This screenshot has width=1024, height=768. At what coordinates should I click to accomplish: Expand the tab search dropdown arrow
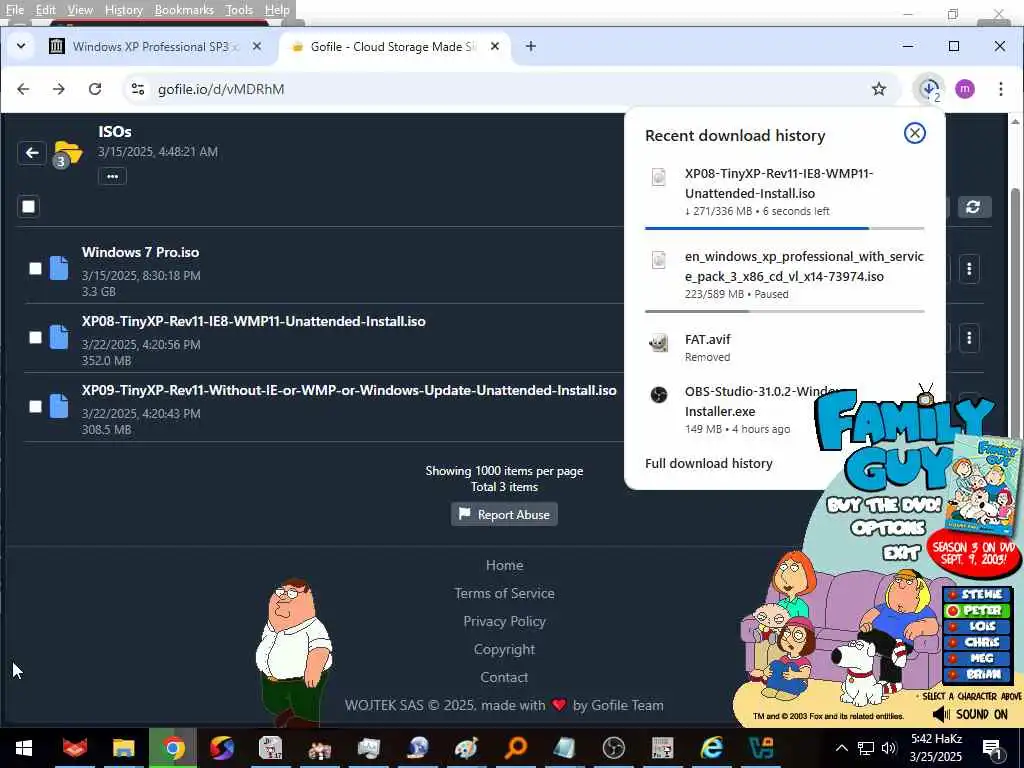[20, 46]
